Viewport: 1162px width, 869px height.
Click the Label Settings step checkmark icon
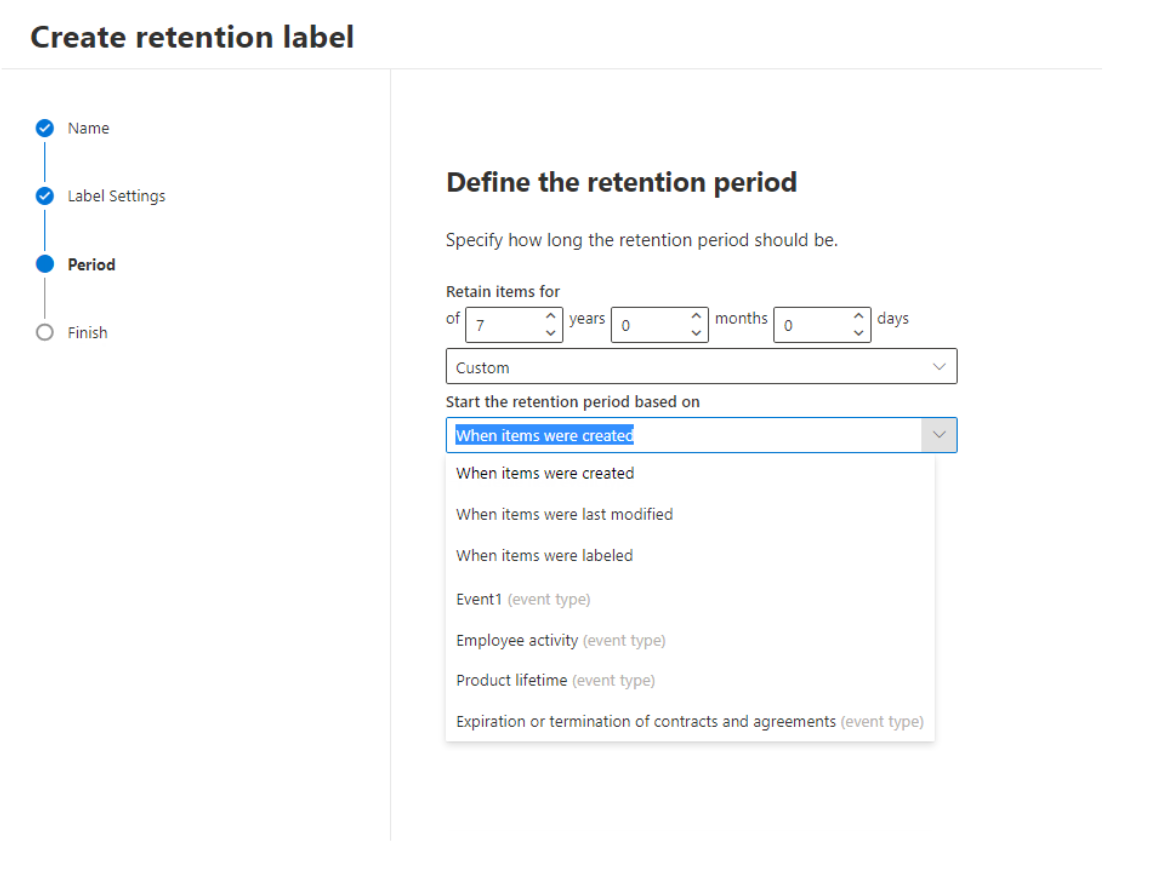[x=44, y=196]
